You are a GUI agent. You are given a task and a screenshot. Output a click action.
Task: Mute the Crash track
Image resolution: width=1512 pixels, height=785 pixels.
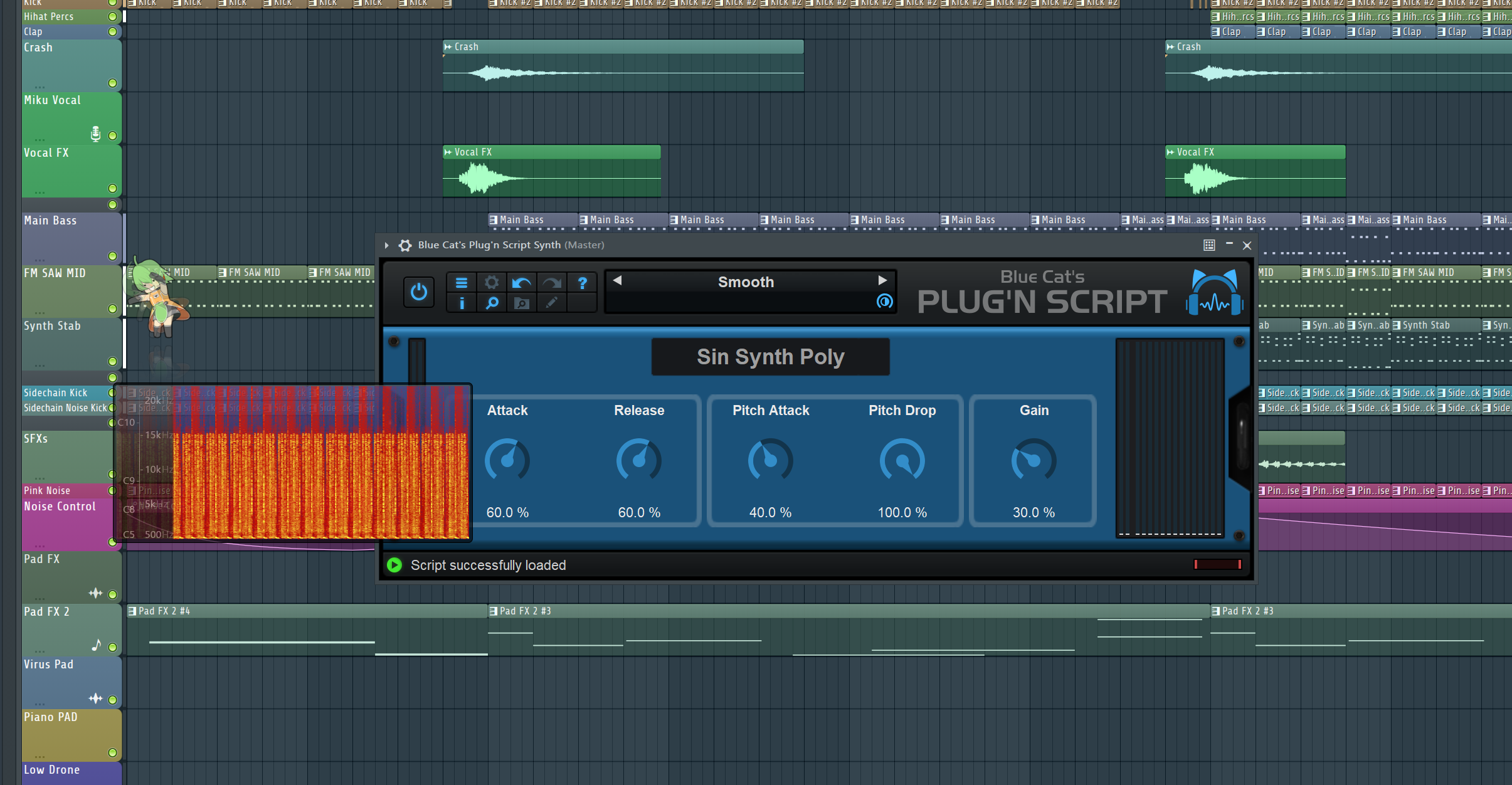[112, 83]
